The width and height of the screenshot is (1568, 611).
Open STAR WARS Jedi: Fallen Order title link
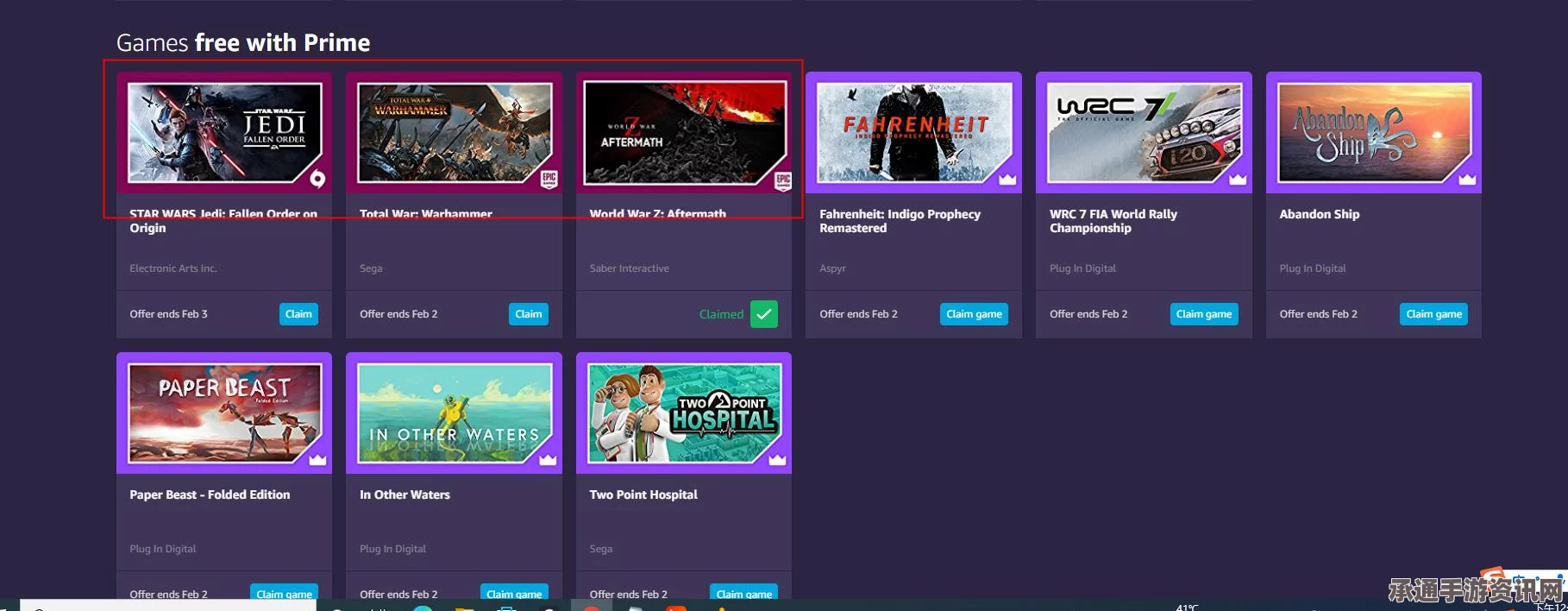[x=223, y=221]
